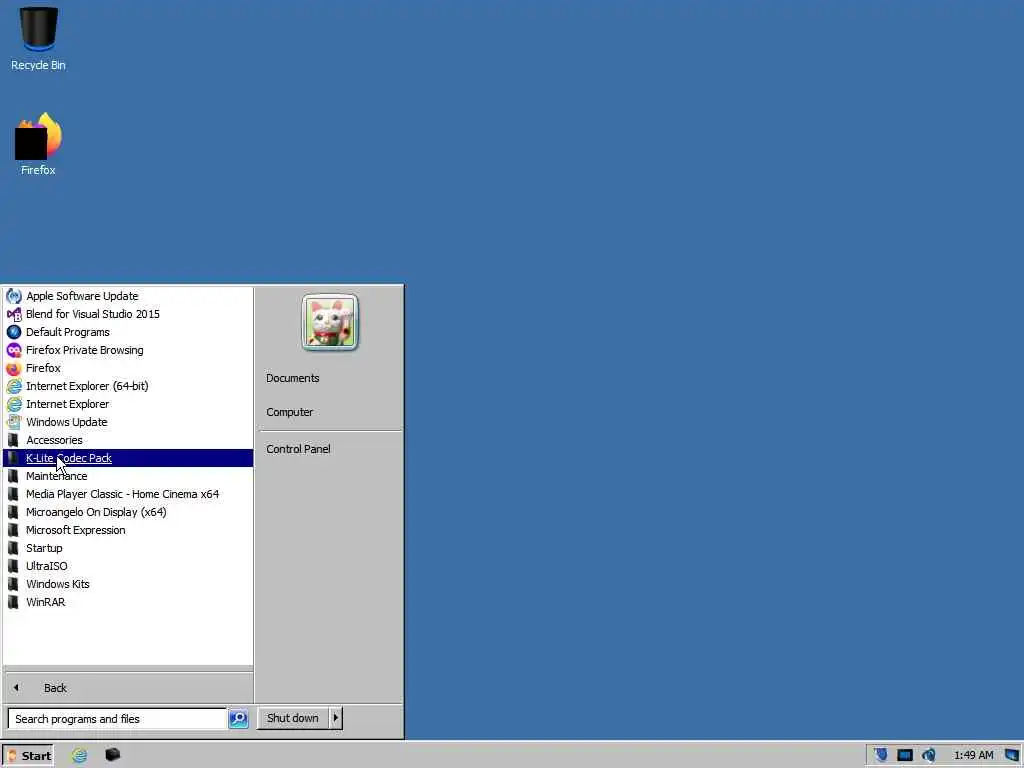Open Computer from the Start menu
This screenshot has width=1024, height=768.
tap(289, 412)
